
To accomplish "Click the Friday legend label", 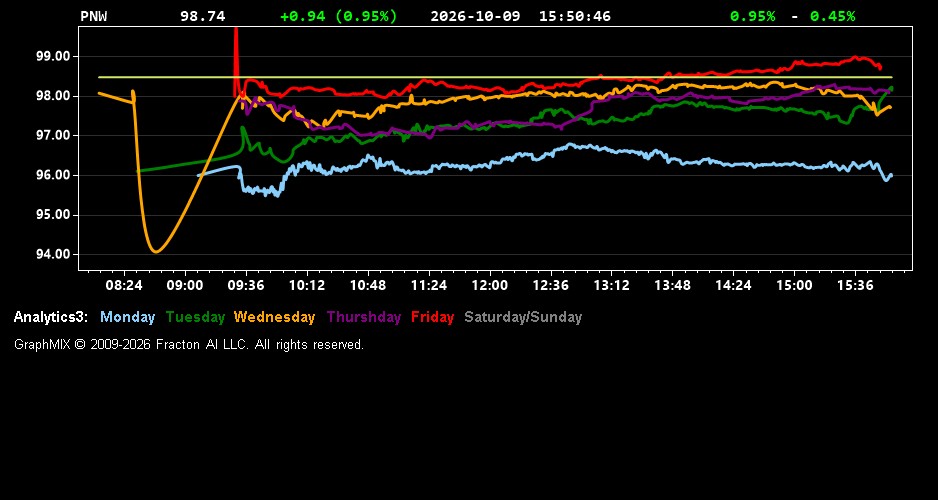I will 433,317.
